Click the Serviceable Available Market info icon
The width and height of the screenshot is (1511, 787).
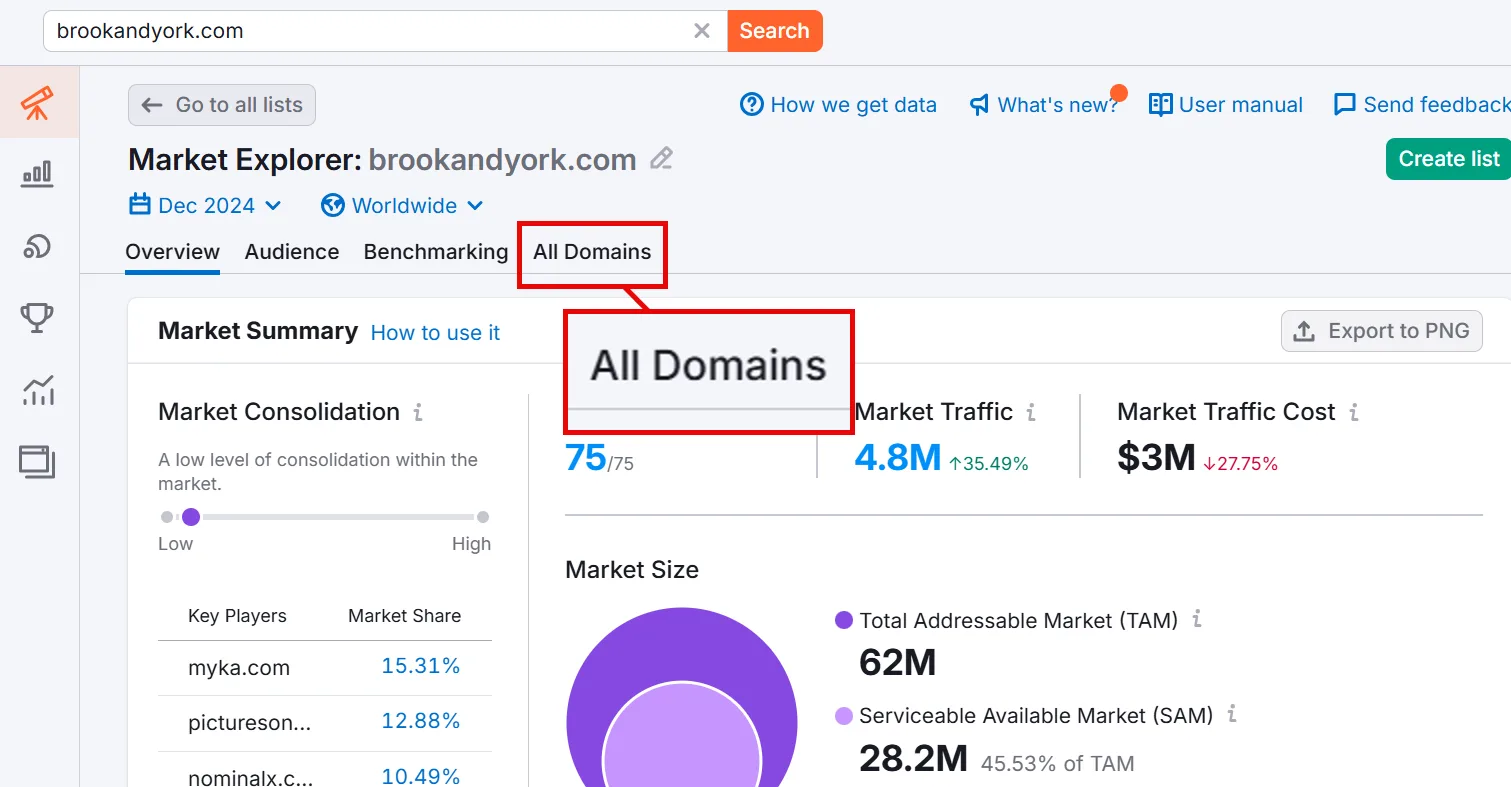pyautogui.click(x=1232, y=715)
